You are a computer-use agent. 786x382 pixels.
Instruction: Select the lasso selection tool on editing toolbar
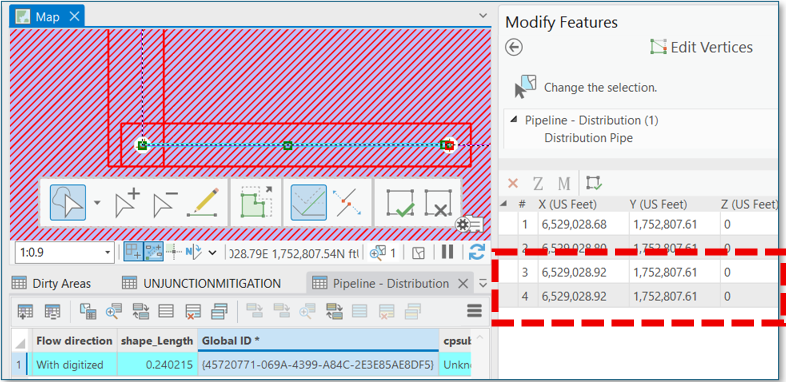pyautogui.click(x=68, y=203)
